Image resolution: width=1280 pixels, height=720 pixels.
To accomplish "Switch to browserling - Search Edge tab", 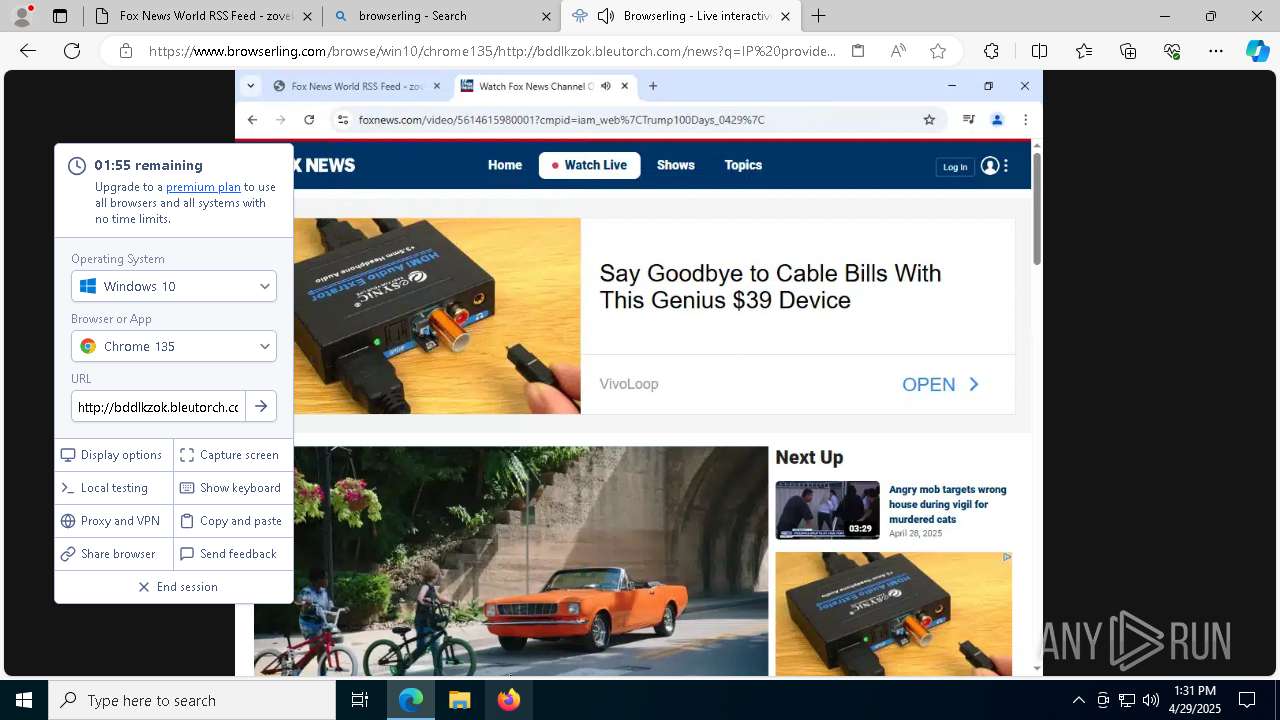I will [441, 16].
